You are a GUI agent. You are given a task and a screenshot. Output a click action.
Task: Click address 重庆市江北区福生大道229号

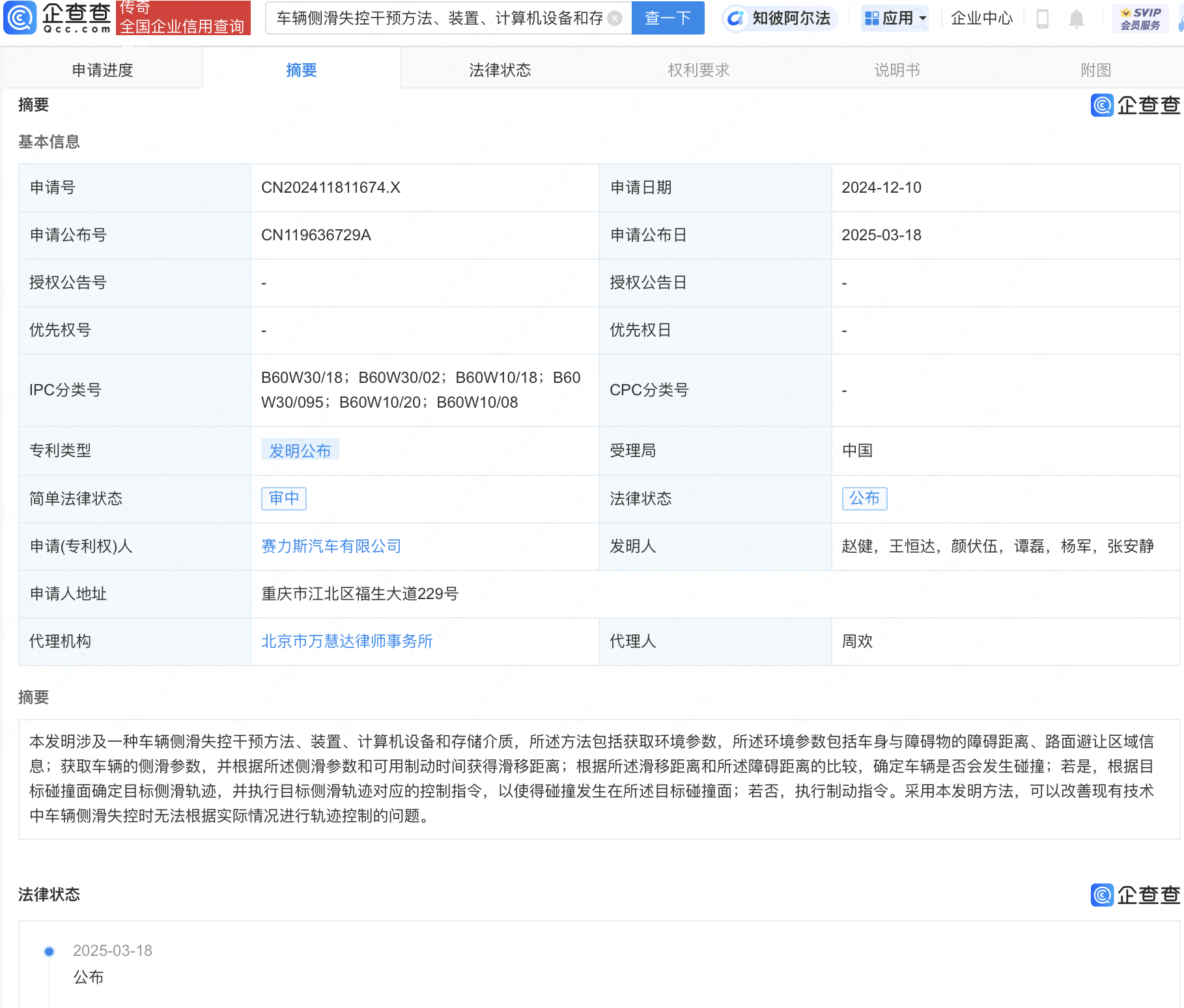coord(359,594)
